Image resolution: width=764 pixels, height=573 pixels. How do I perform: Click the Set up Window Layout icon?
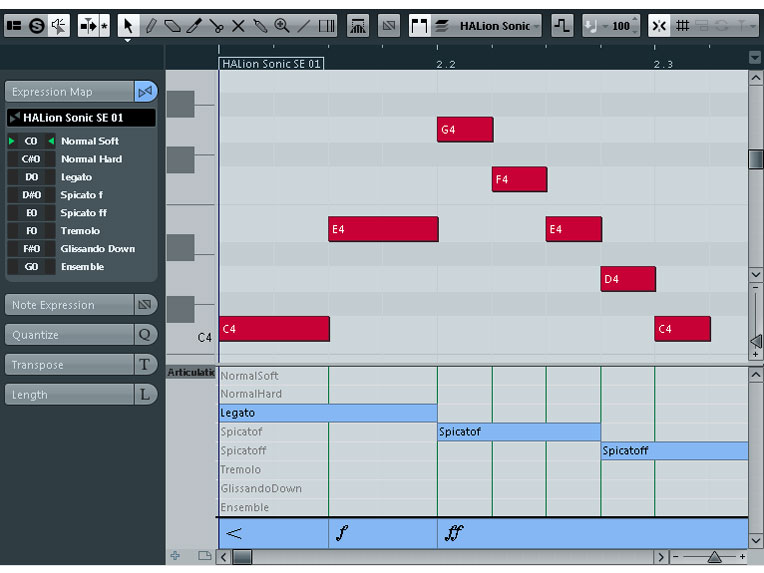(15, 25)
